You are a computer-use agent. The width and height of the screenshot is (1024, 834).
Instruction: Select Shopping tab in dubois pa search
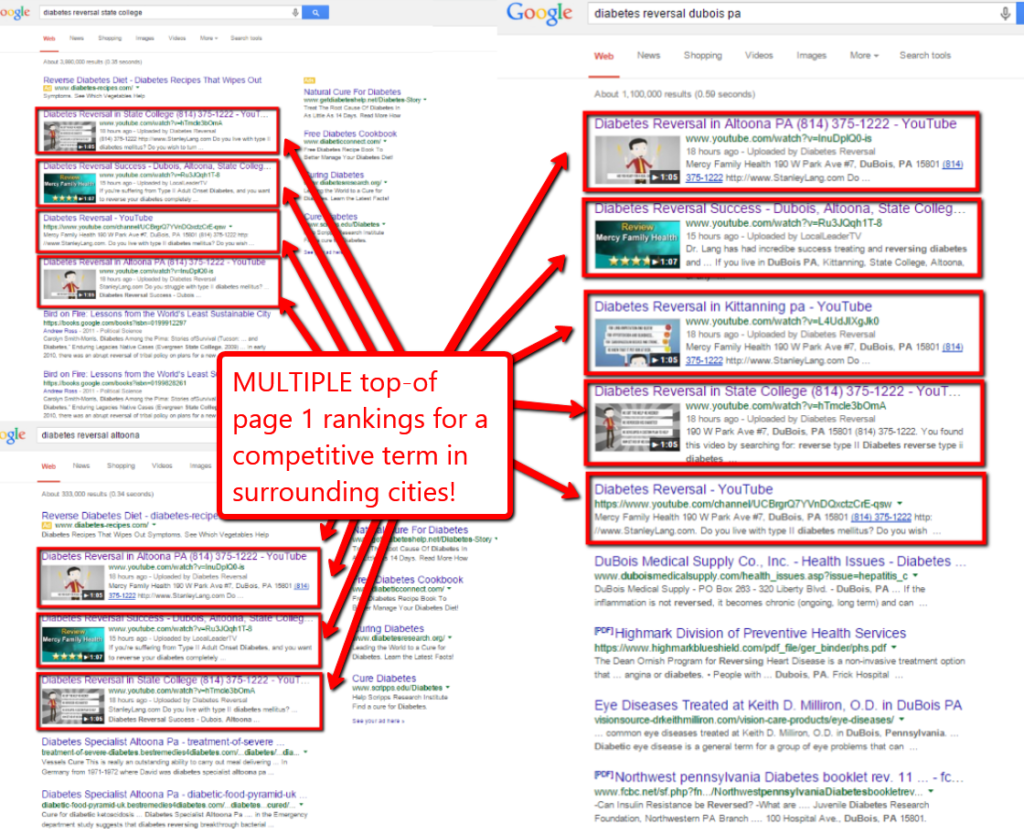point(703,56)
